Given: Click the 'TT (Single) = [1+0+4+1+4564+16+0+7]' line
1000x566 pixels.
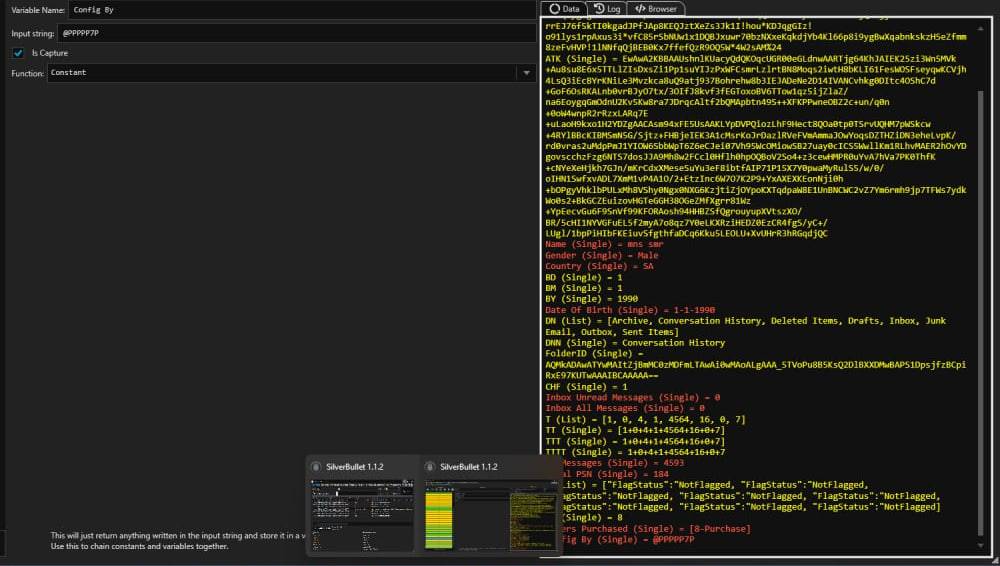Looking at the screenshot, I should tap(635, 430).
